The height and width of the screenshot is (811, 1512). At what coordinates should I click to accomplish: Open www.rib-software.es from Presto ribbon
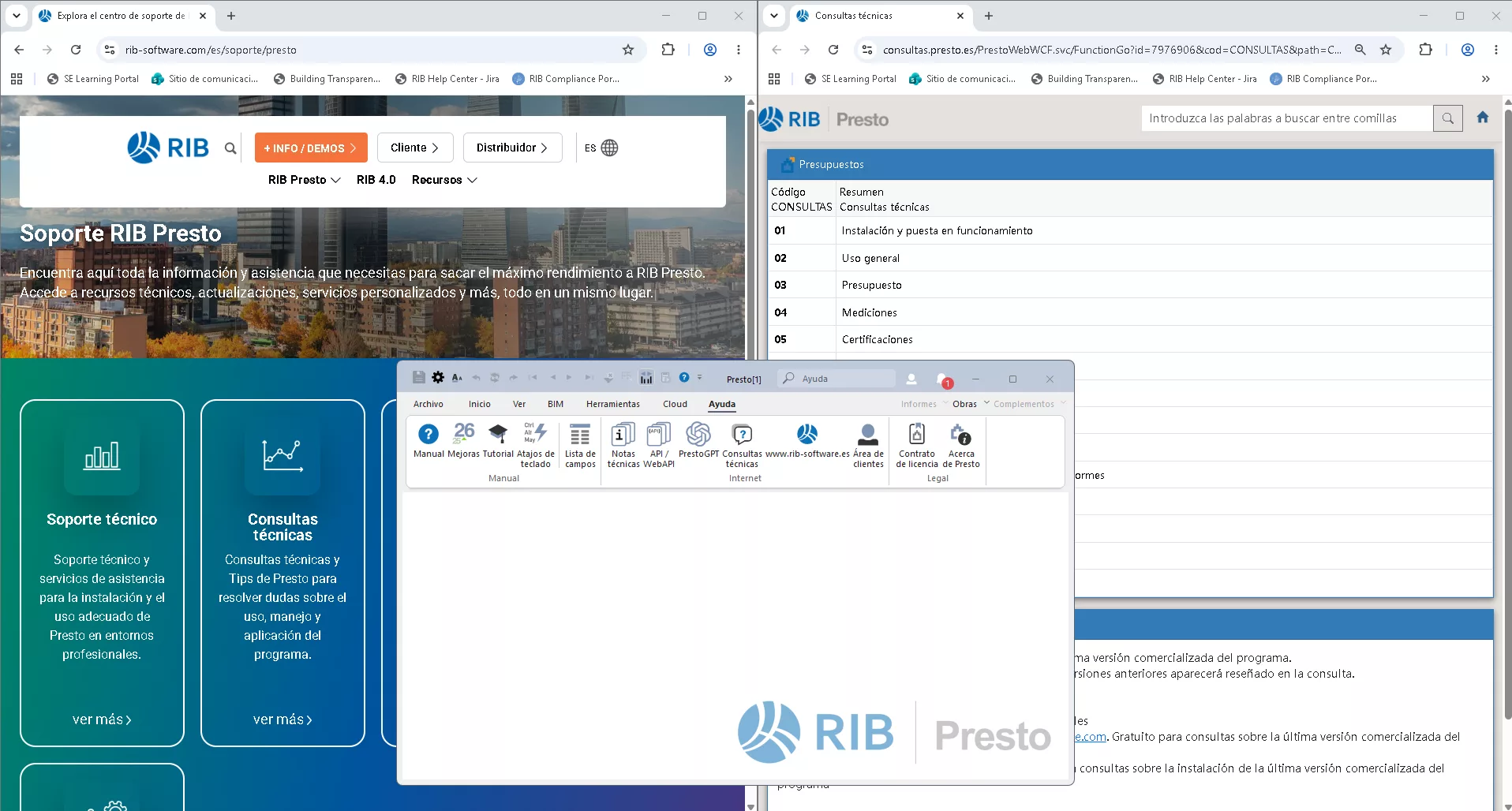pyautogui.click(x=807, y=441)
